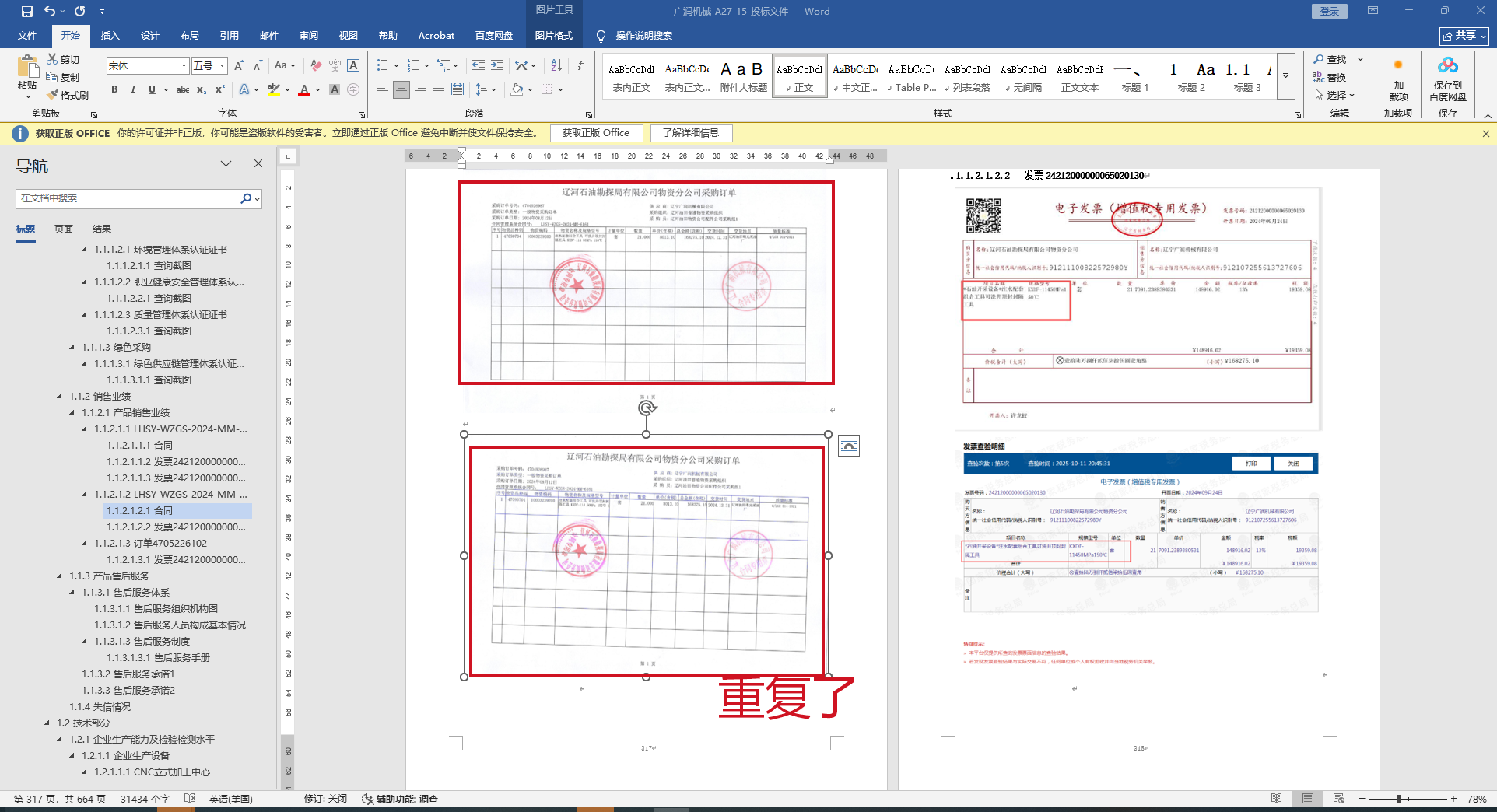Toggle italic formatting
Image resolution: width=1497 pixels, height=812 pixels.
tap(133, 89)
